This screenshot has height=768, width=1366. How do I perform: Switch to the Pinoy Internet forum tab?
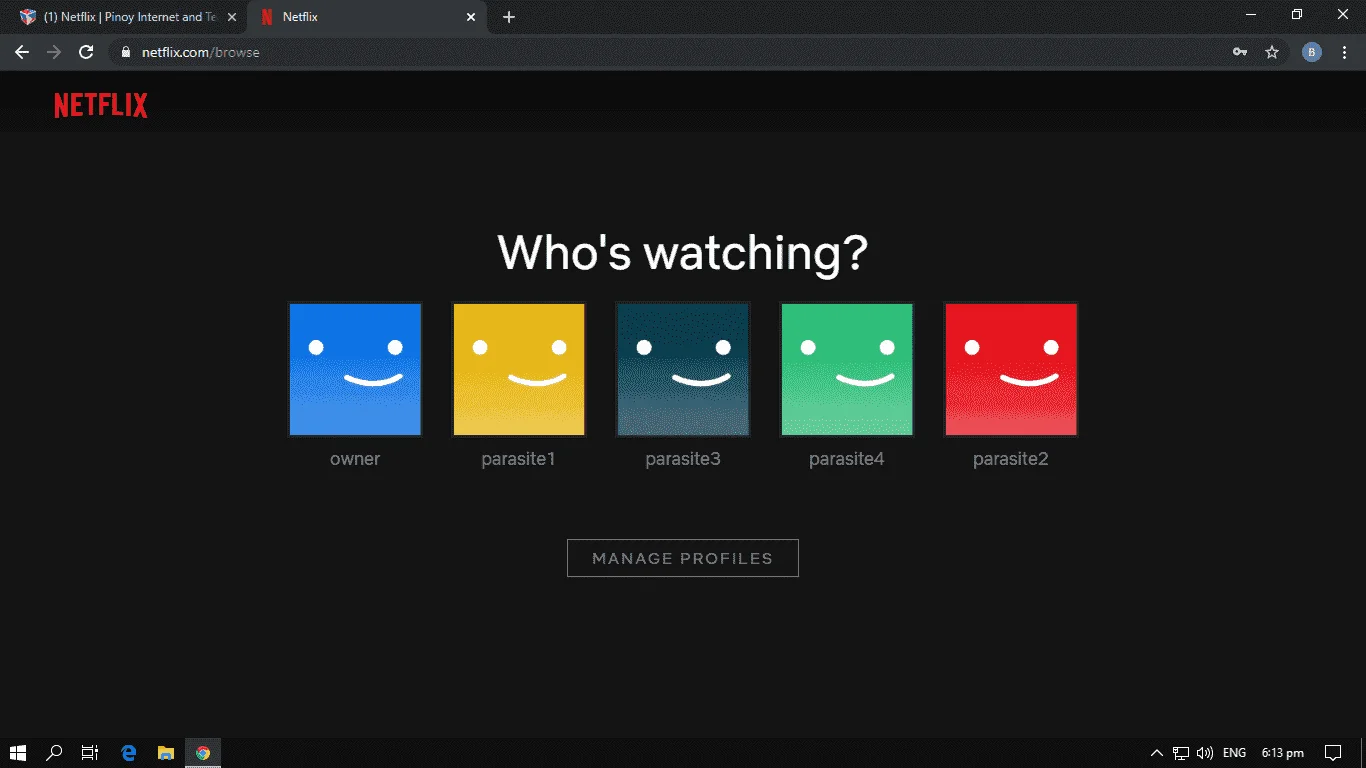pyautogui.click(x=128, y=17)
